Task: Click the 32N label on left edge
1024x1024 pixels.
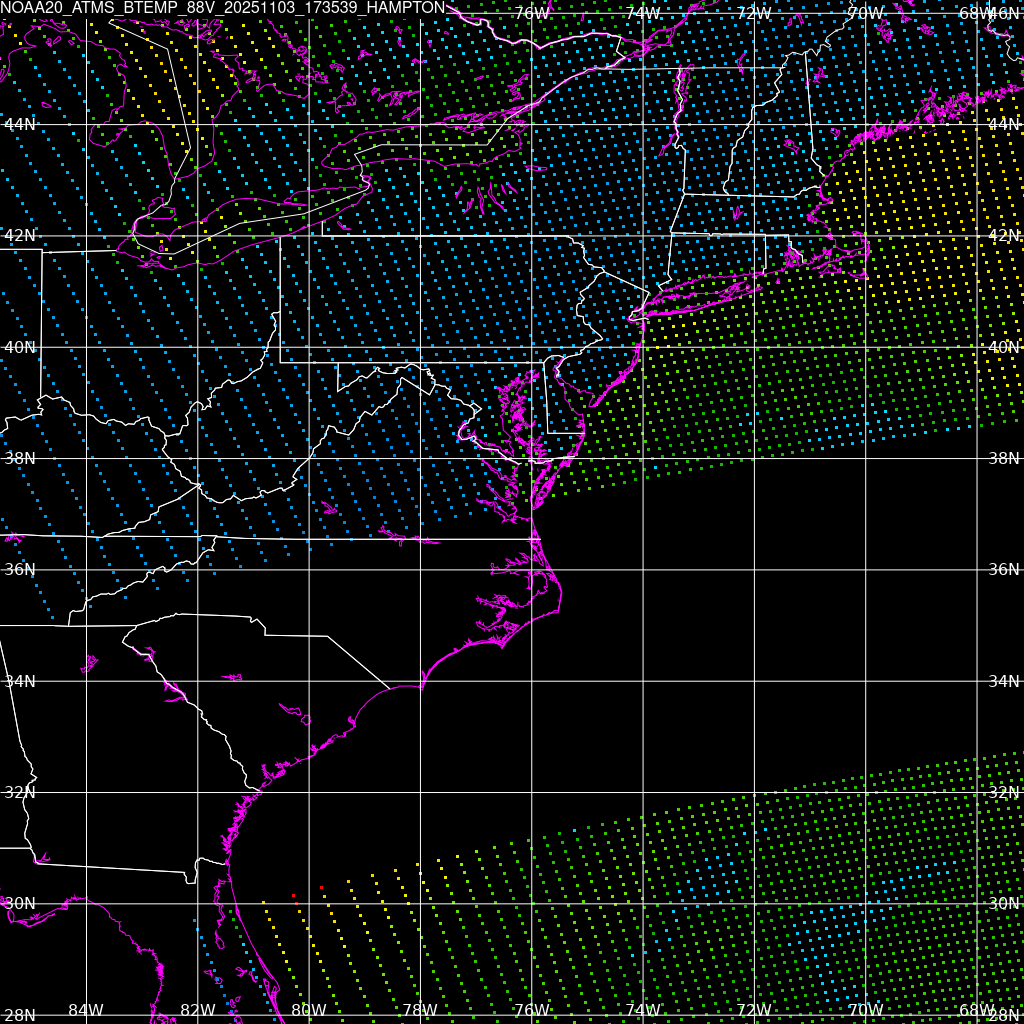Action: (20, 792)
